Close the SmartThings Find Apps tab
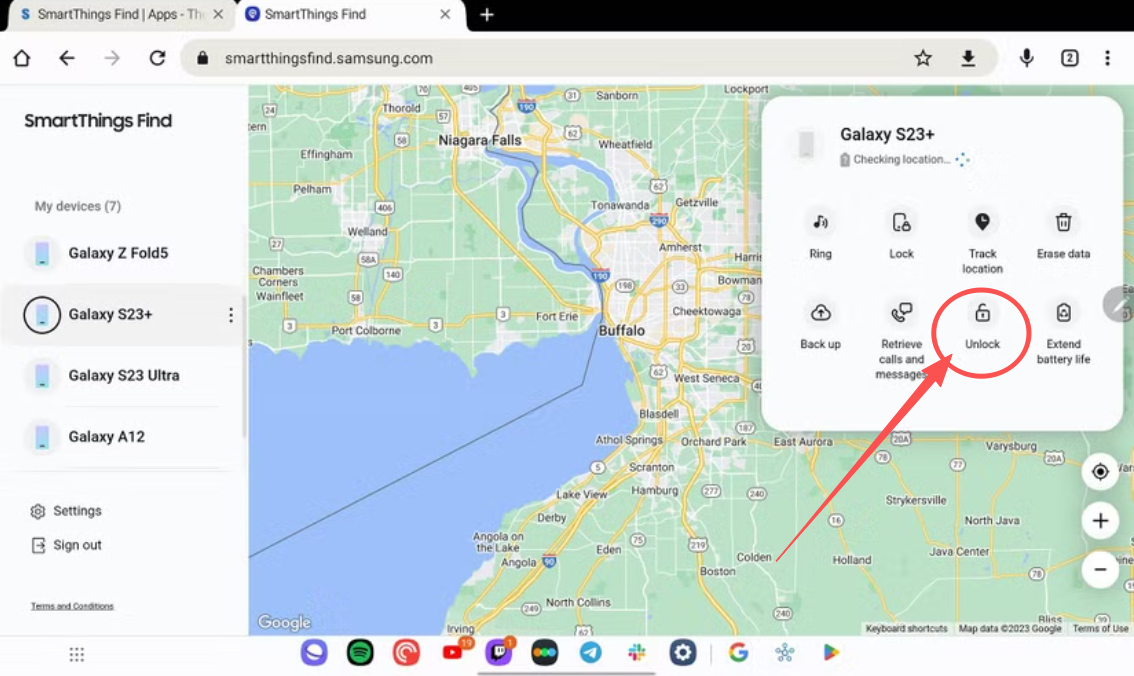 tap(218, 14)
